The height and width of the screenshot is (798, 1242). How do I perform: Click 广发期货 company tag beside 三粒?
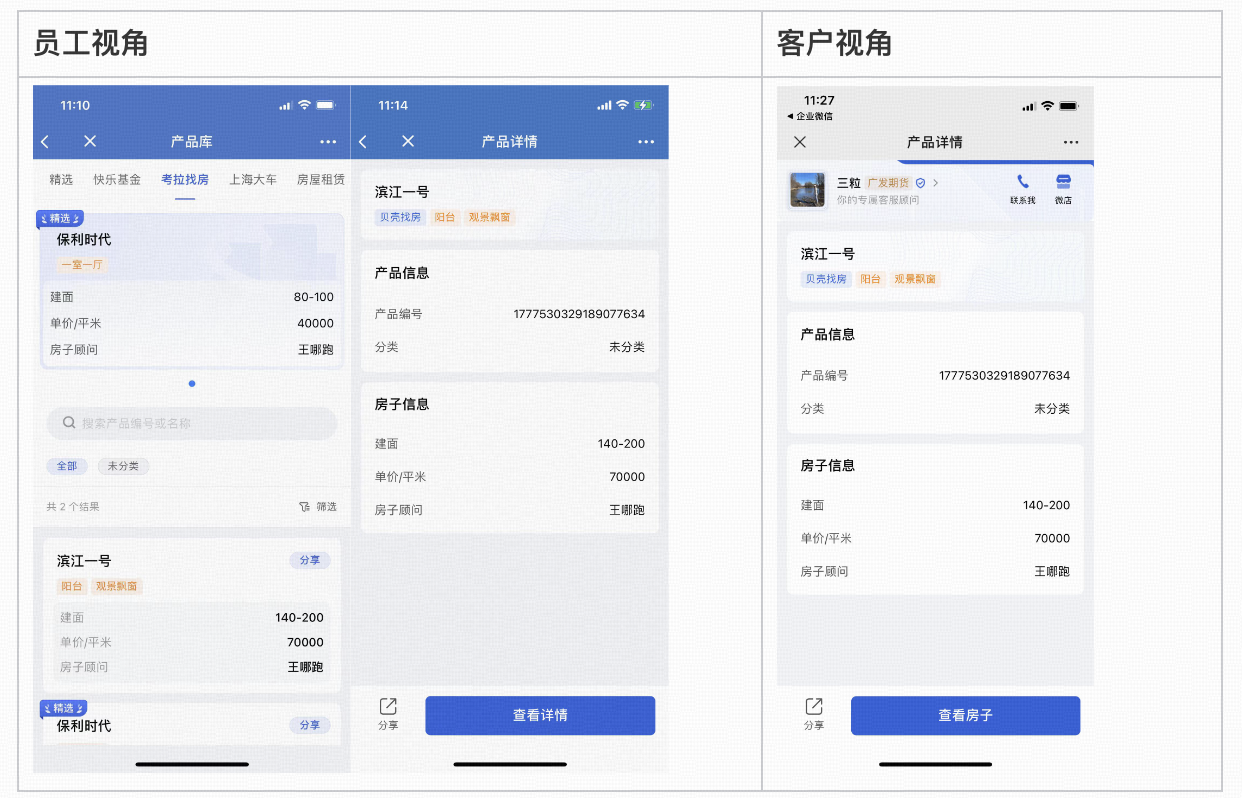888,183
